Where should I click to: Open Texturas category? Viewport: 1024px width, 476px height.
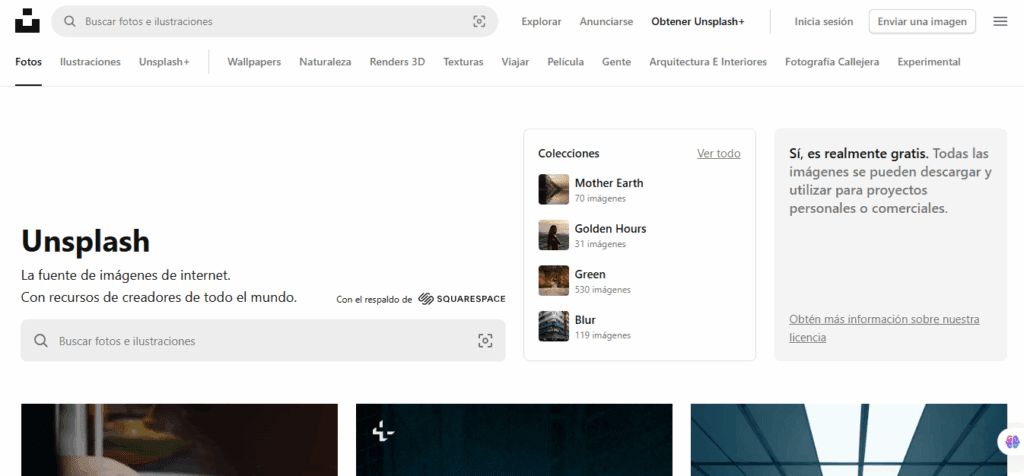point(463,62)
